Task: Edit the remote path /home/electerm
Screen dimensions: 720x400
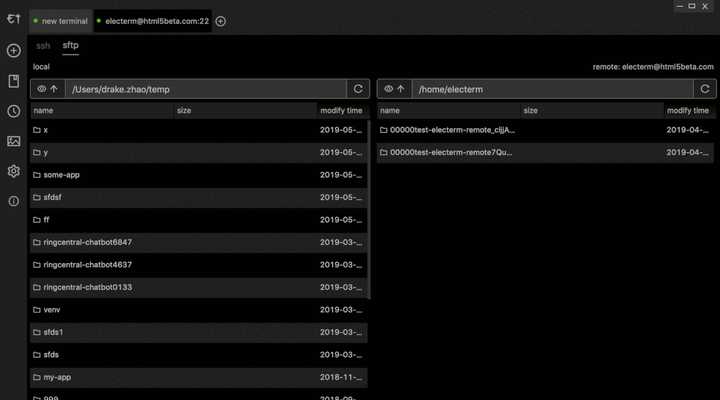Action: coord(552,89)
